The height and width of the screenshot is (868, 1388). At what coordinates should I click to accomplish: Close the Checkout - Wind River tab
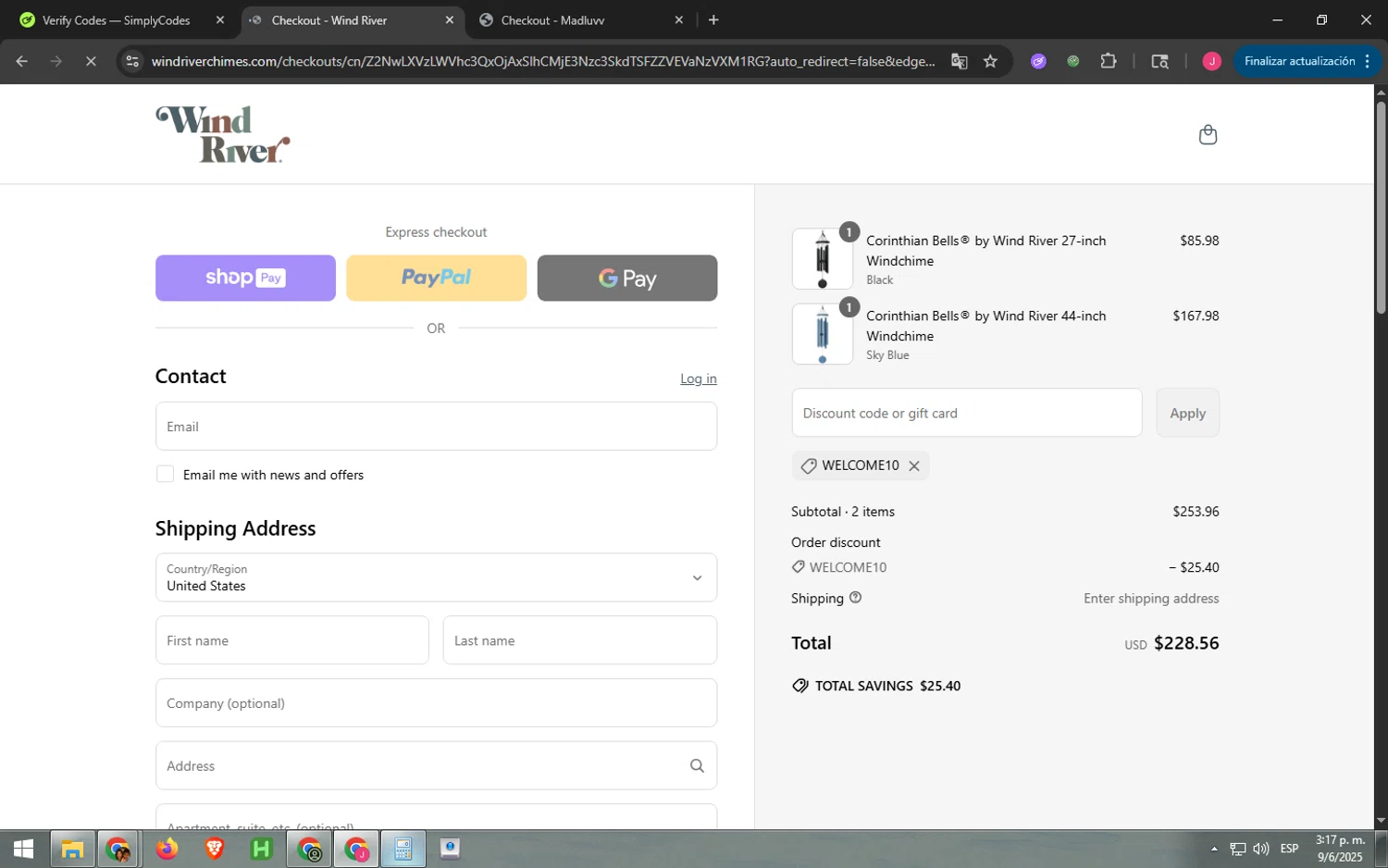tap(449, 19)
